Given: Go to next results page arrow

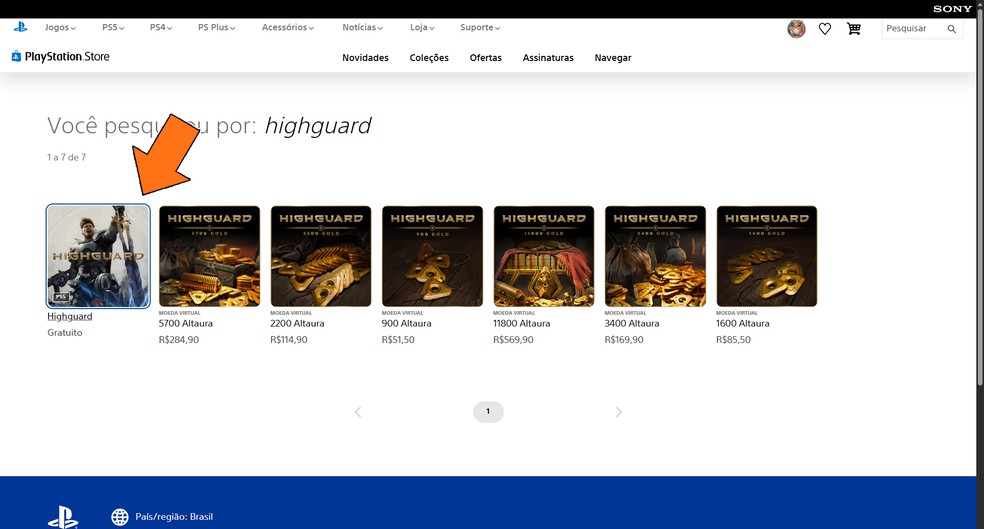Looking at the screenshot, I should click(619, 412).
